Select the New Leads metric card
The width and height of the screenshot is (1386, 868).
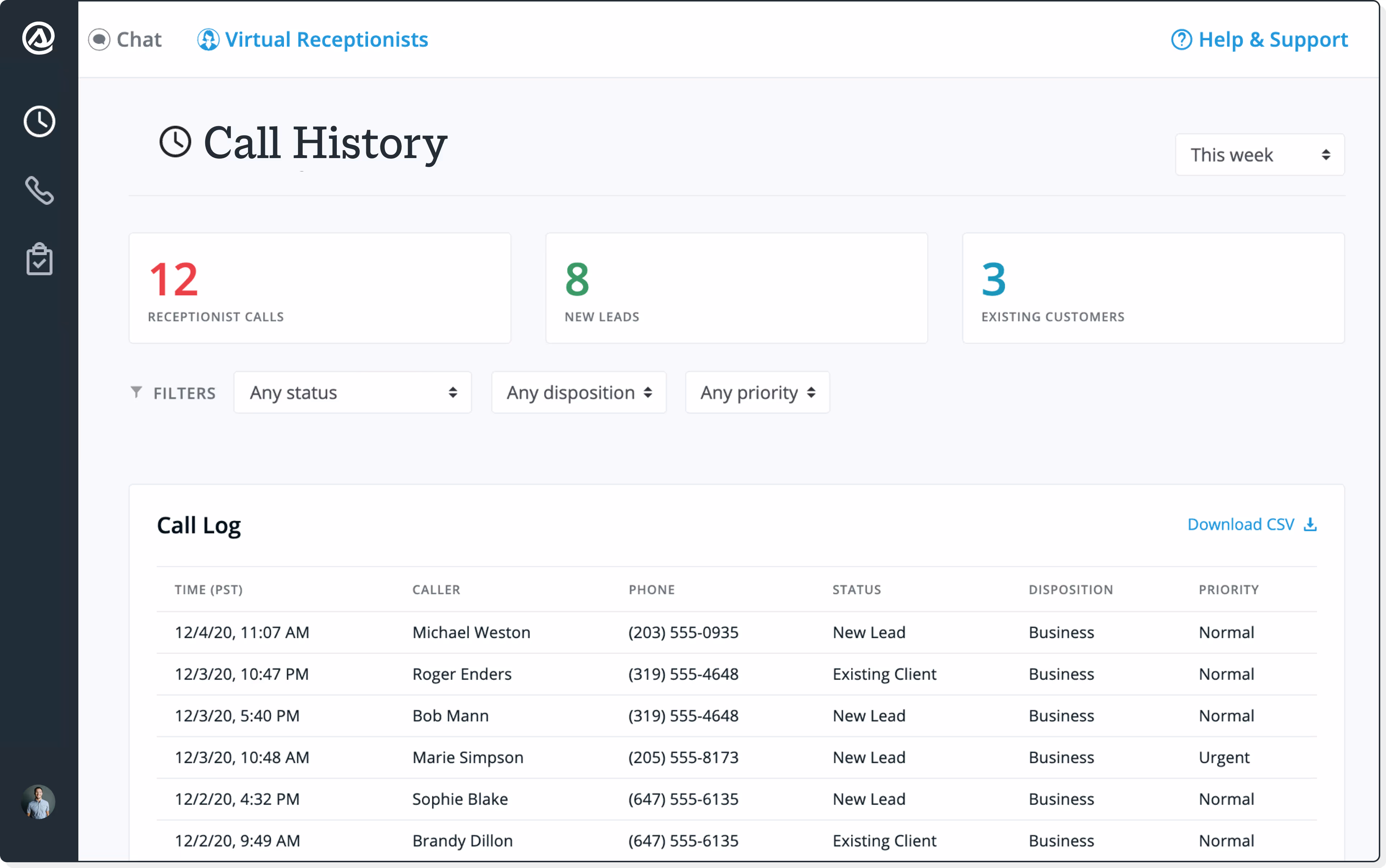click(x=736, y=288)
